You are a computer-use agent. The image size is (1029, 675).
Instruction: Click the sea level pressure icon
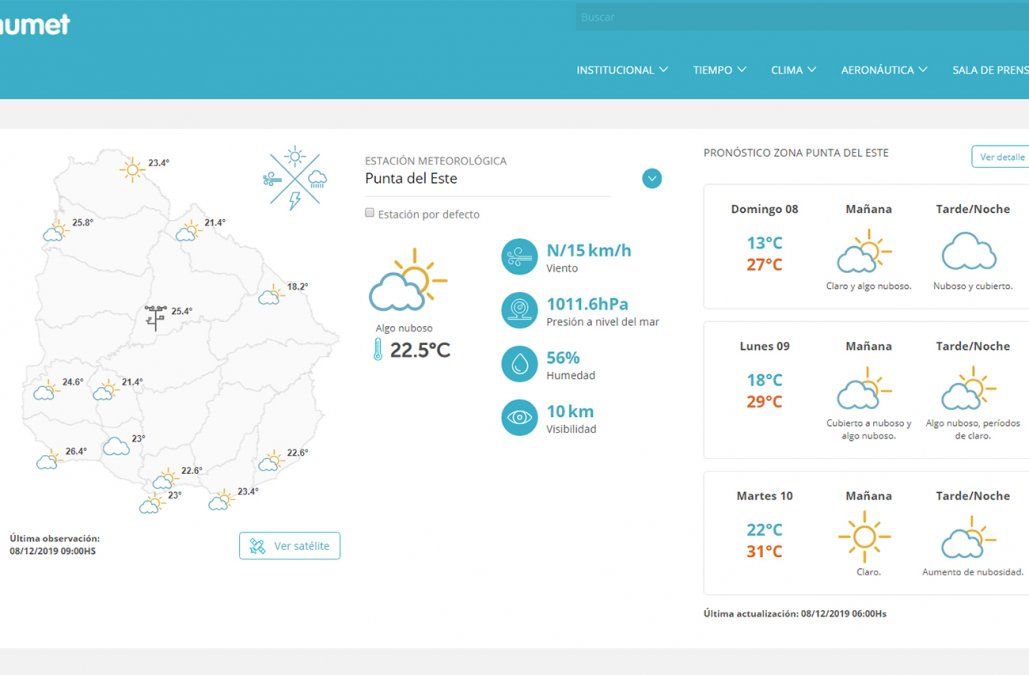519,310
